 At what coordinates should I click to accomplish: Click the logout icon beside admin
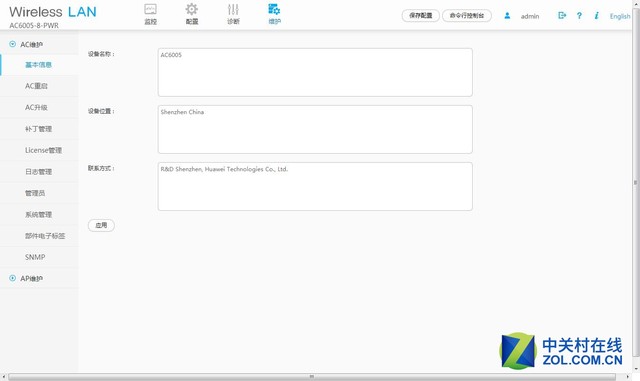pos(562,16)
